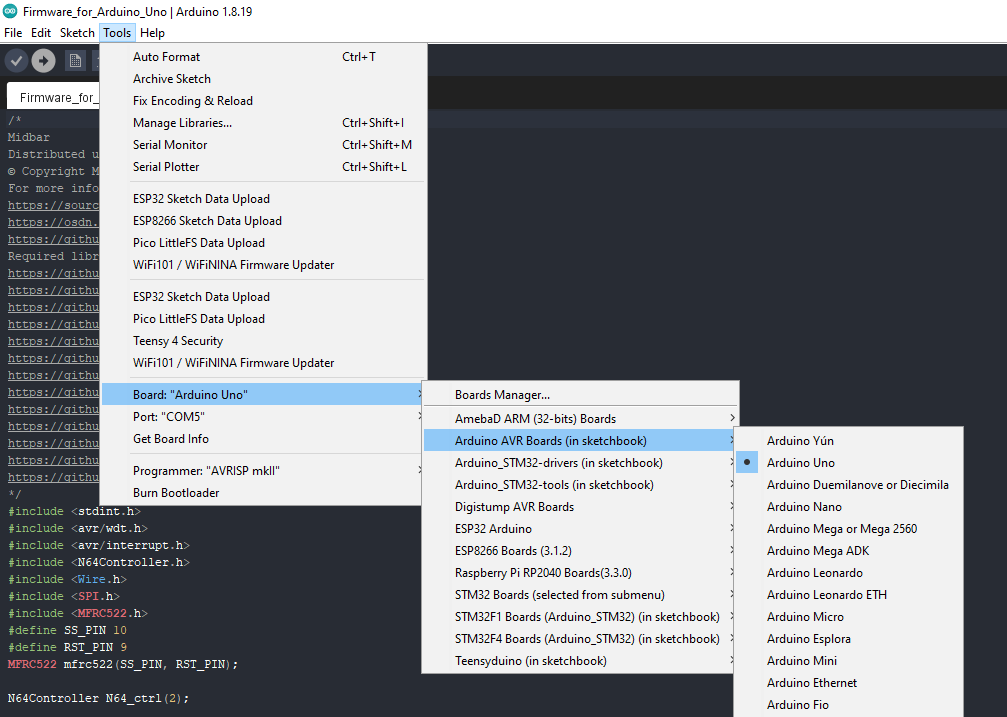Choose the Arduino Fio board
The height and width of the screenshot is (717, 1007).
(x=848, y=705)
